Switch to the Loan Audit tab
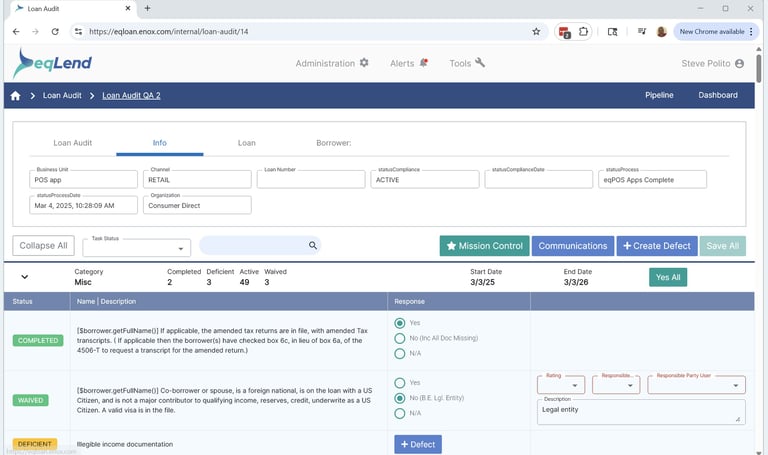Screen dimensions: 768x455 [x=72, y=143]
